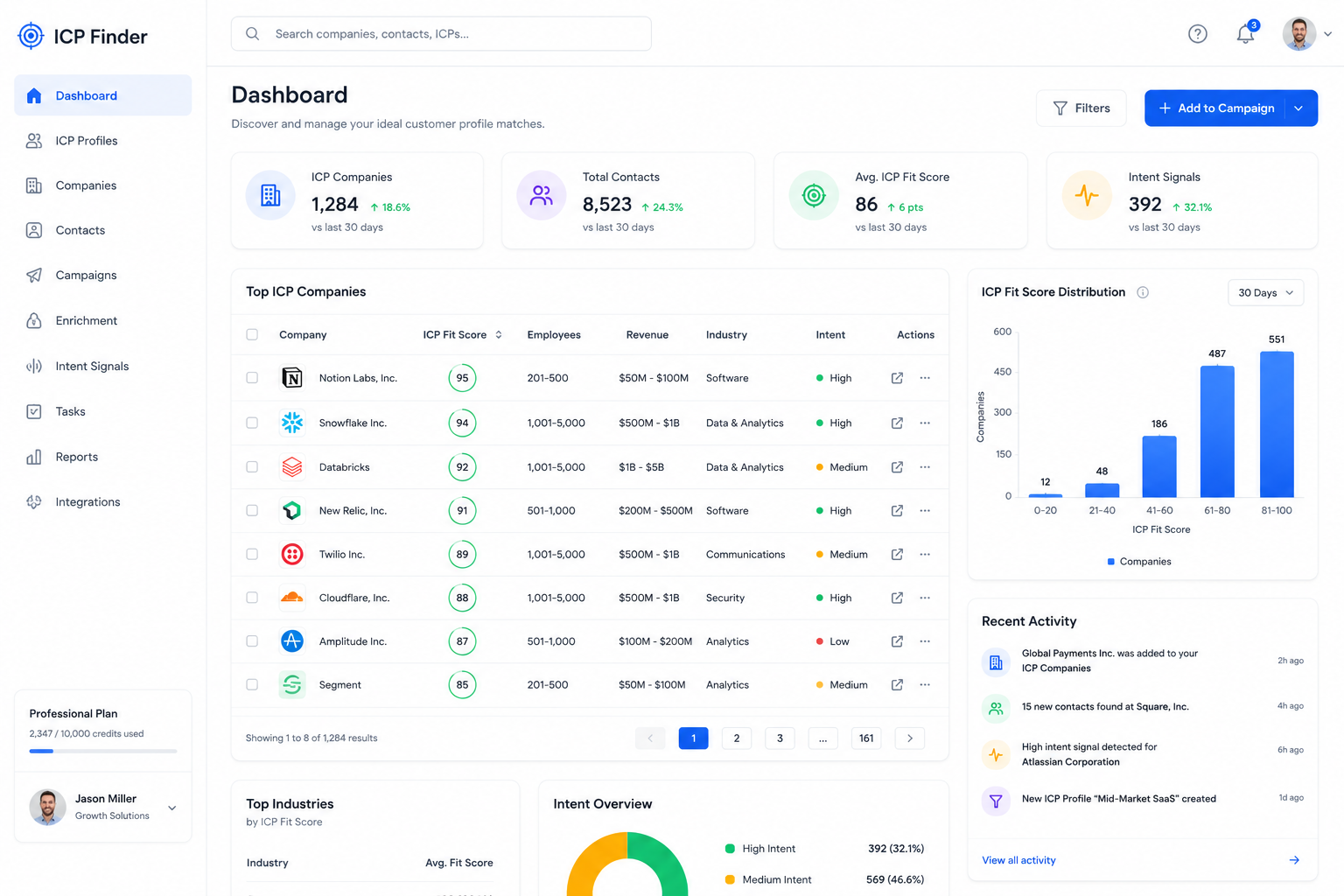This screenshot has height=896, width=1344.
Task: Focus the search companies input field
Action: coord(441,33)
